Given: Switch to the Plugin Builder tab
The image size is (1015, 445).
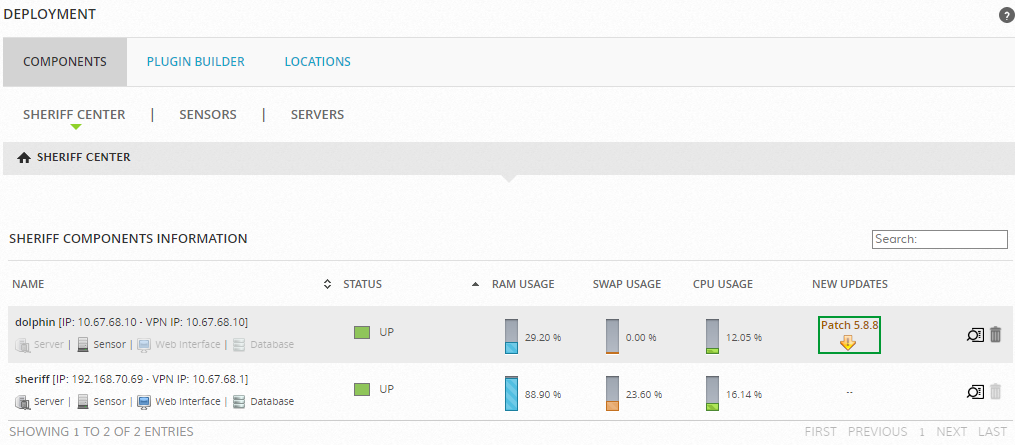Looking at the screenshot, I should 195,62.
